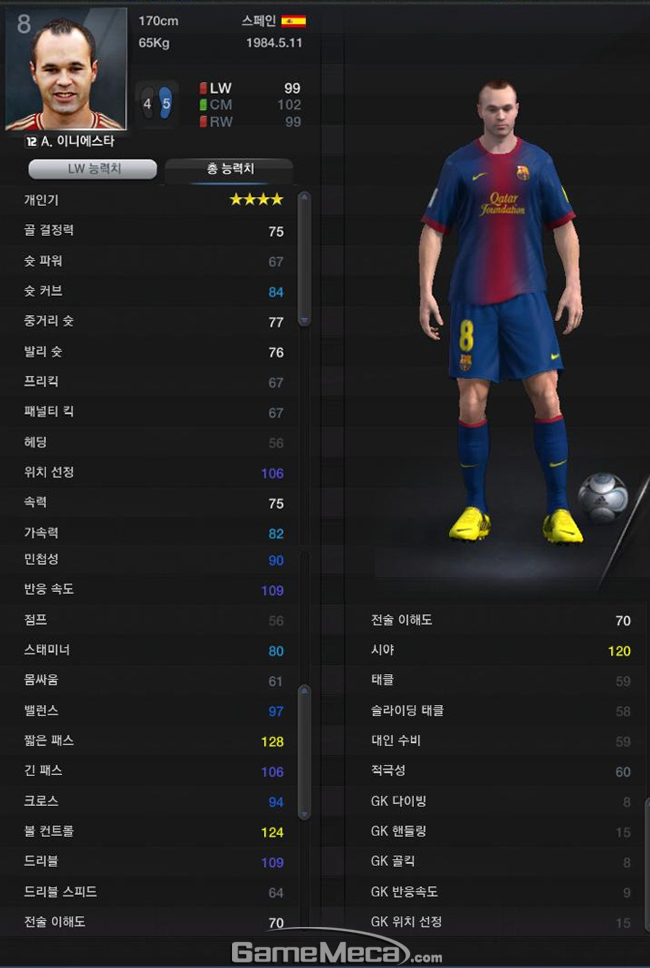The image size is (650, 968).
Task: Select the left foot rating 4 icon
Action: point(148,104)
